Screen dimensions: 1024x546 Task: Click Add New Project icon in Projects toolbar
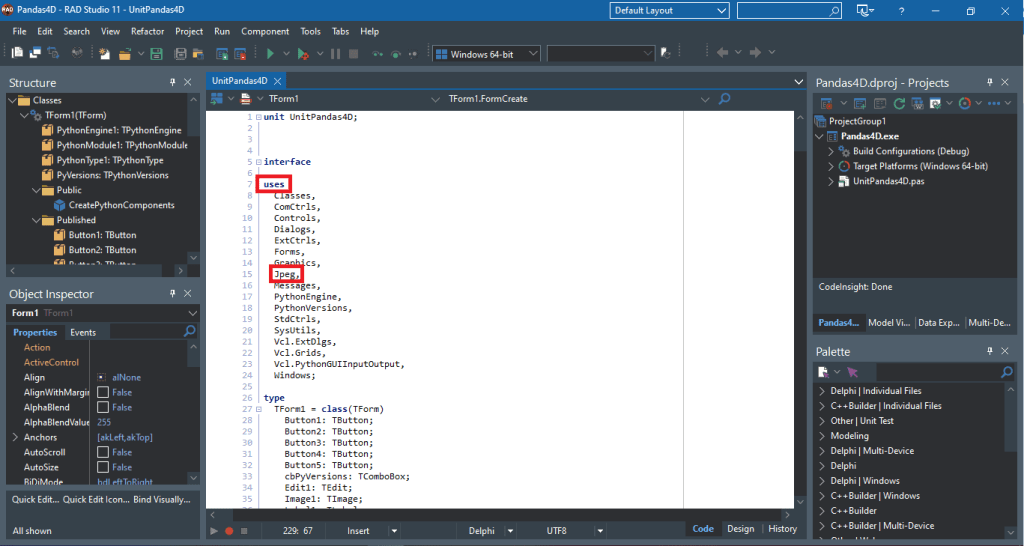pos(859,103)
